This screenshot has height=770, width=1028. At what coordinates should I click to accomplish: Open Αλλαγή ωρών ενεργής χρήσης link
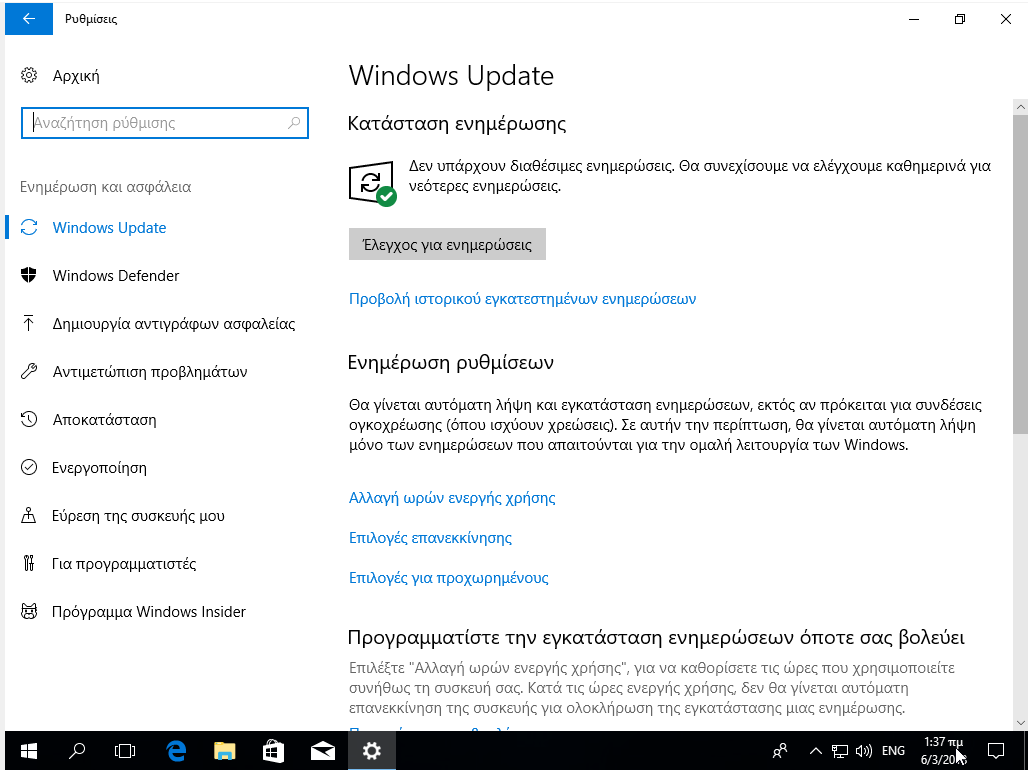point(452,498)
